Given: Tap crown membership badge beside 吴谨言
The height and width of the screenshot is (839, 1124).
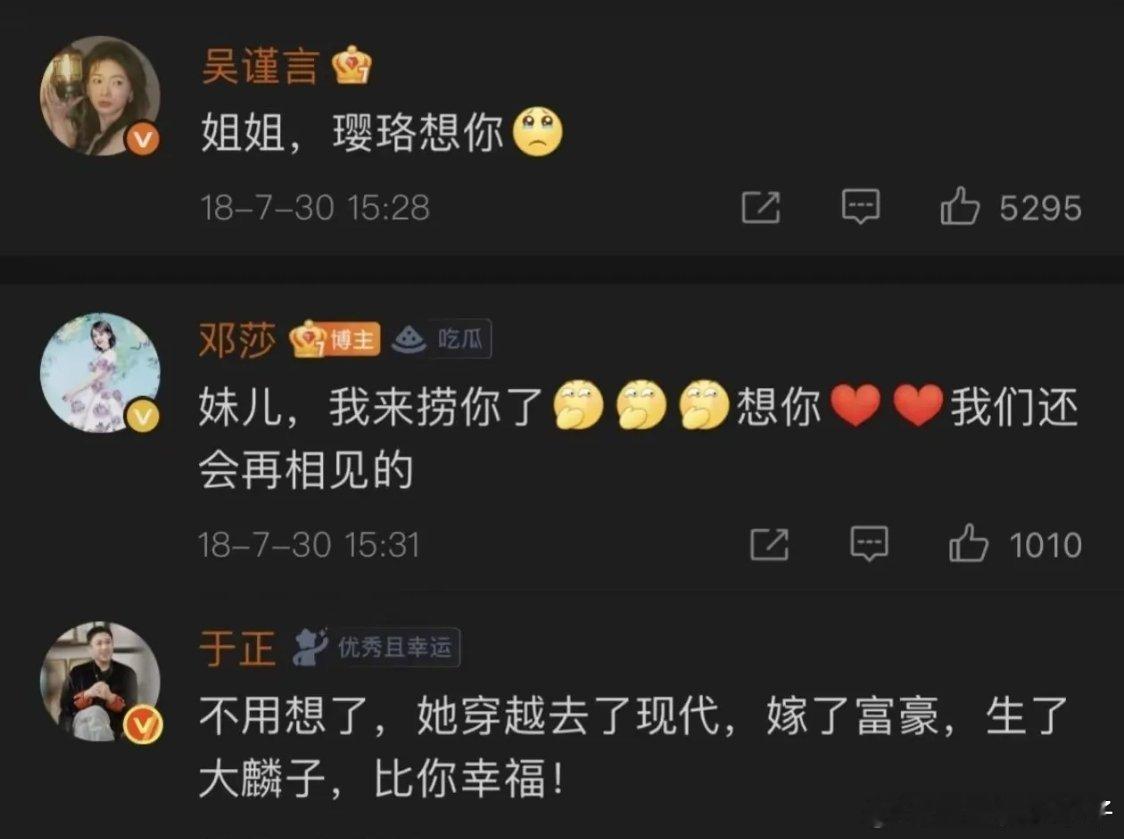Looking at the screenshot, I should [351, 65].
